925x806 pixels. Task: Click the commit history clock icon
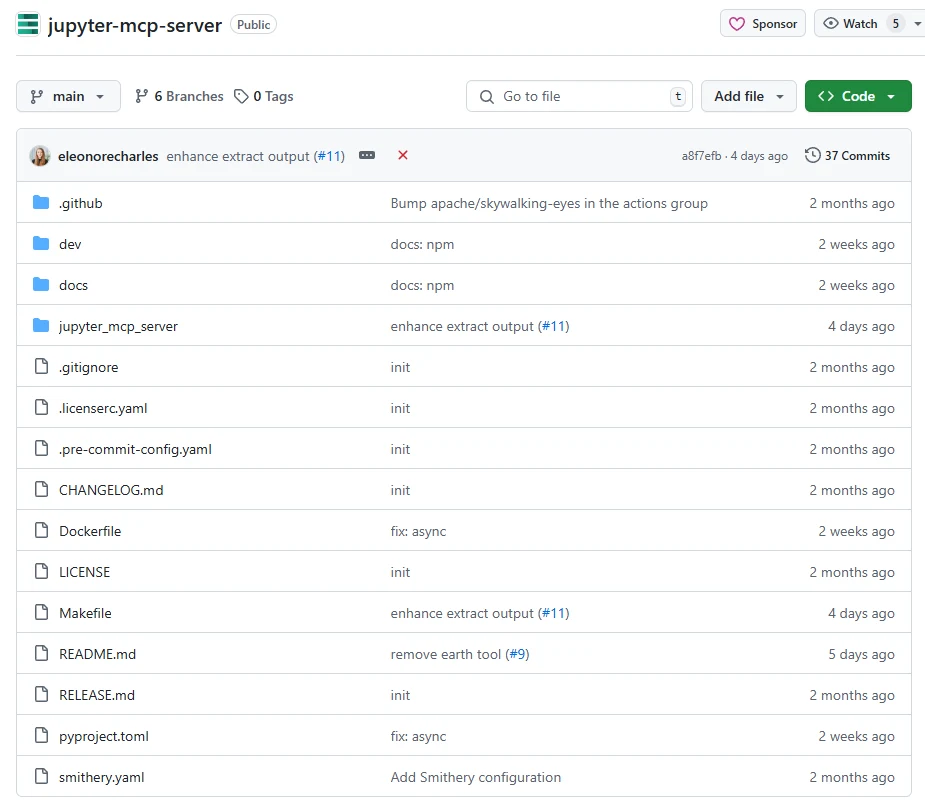[x=811, y=155]
